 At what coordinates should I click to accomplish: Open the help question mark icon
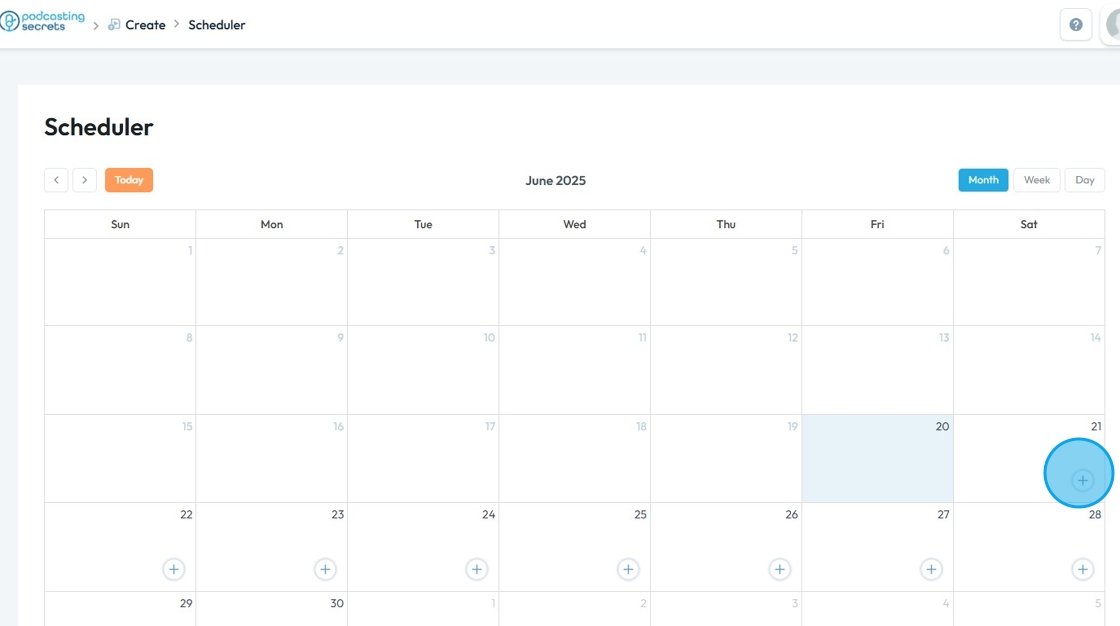click(1076, 25)
